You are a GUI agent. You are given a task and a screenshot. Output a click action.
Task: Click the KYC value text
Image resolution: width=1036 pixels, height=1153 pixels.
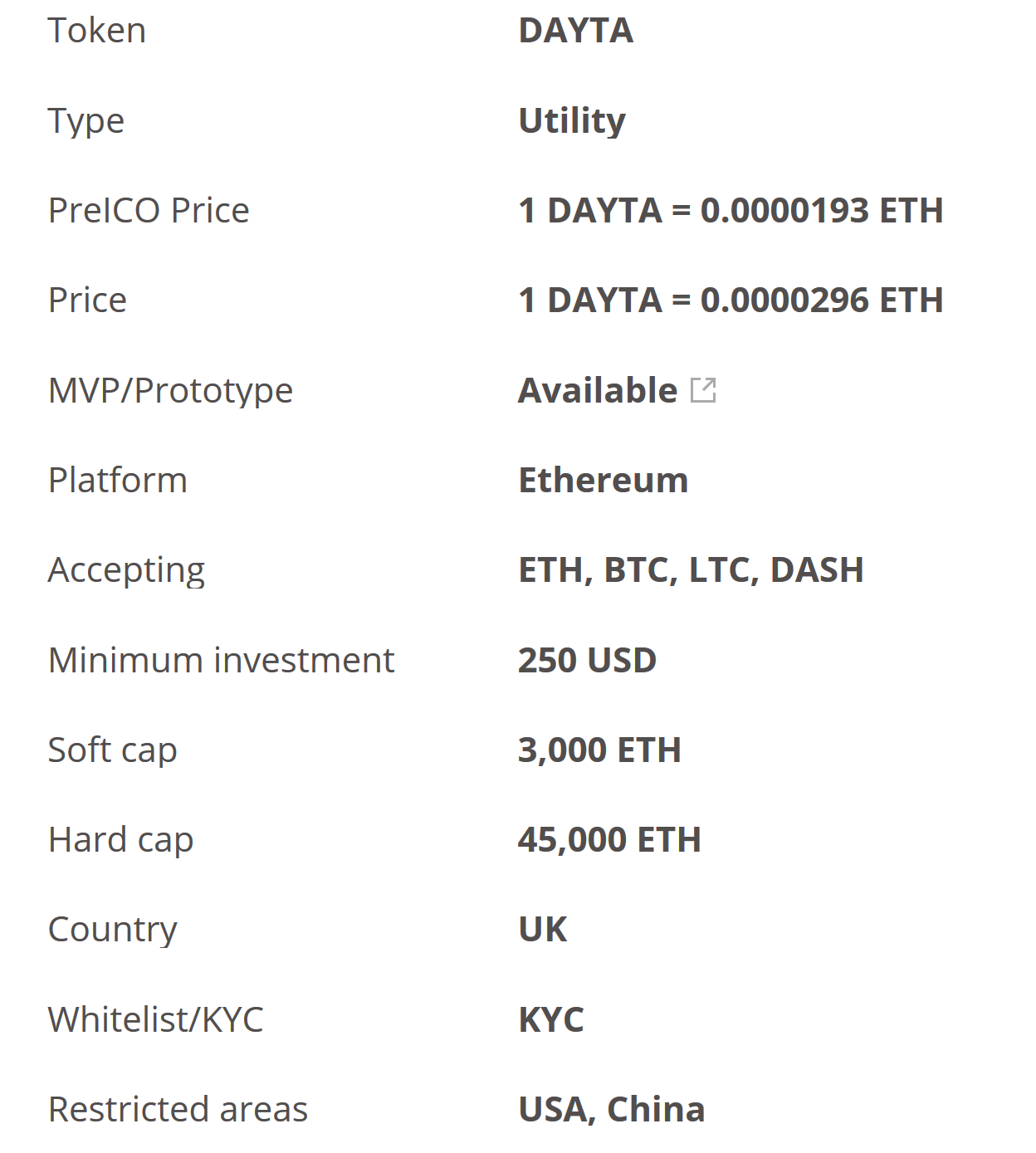click(x=551, y=1020)
